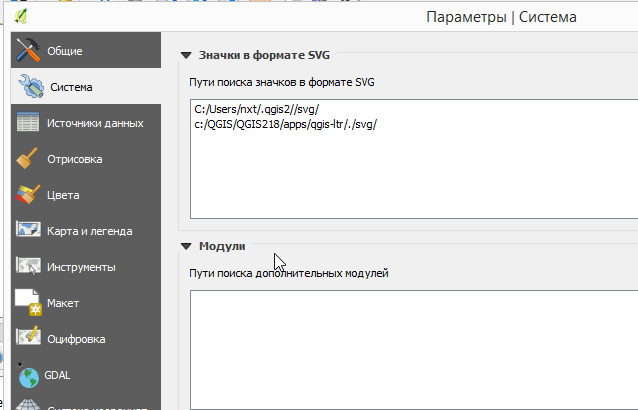Image resolution: width=638 pixels, height=410 pixels.
Task: Click the Пути поиска дополнительных модулей label
Action: click(288, 272)
